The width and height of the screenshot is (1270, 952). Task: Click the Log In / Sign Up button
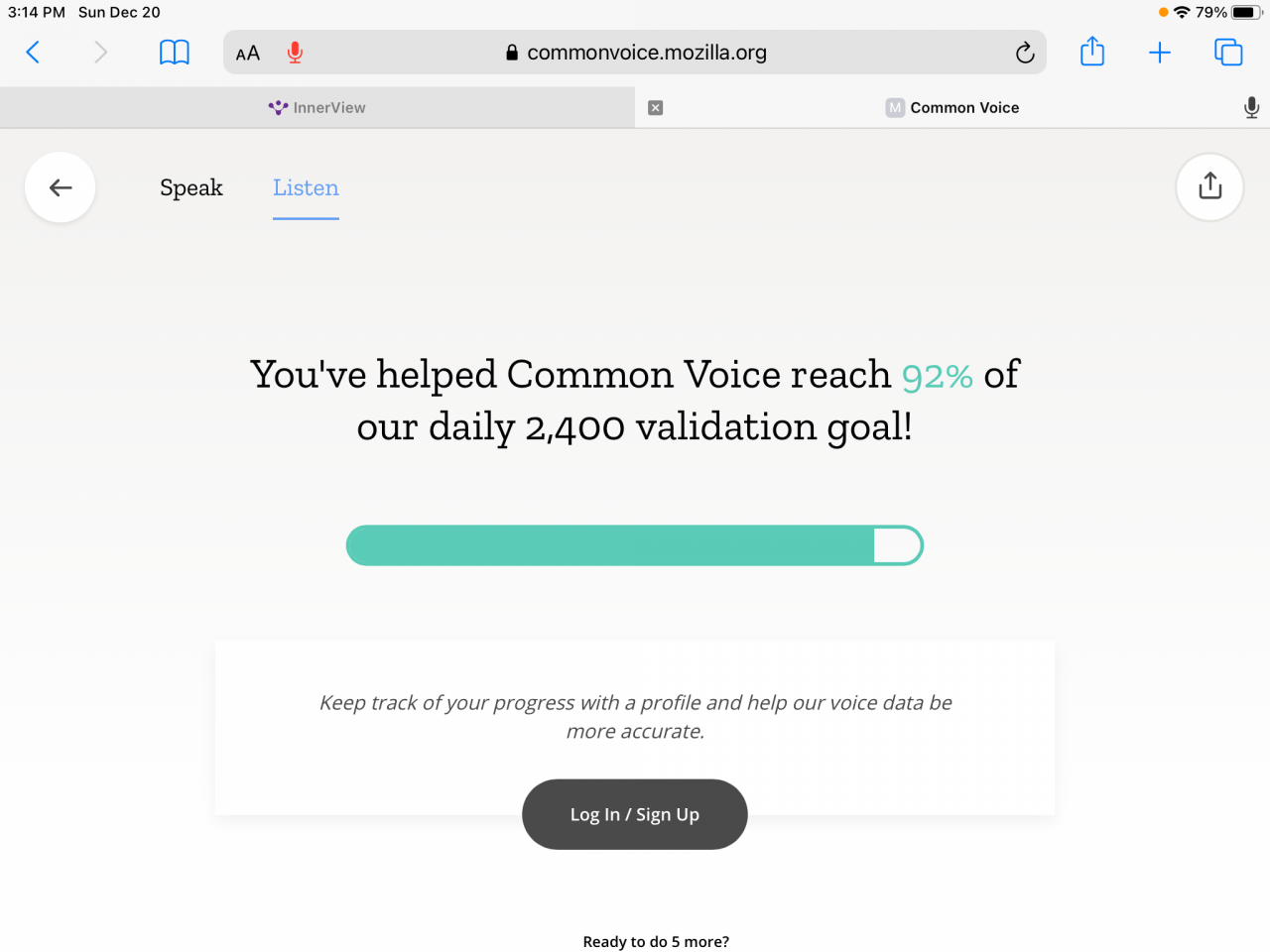pyautogui.click(x=635, y=814)
